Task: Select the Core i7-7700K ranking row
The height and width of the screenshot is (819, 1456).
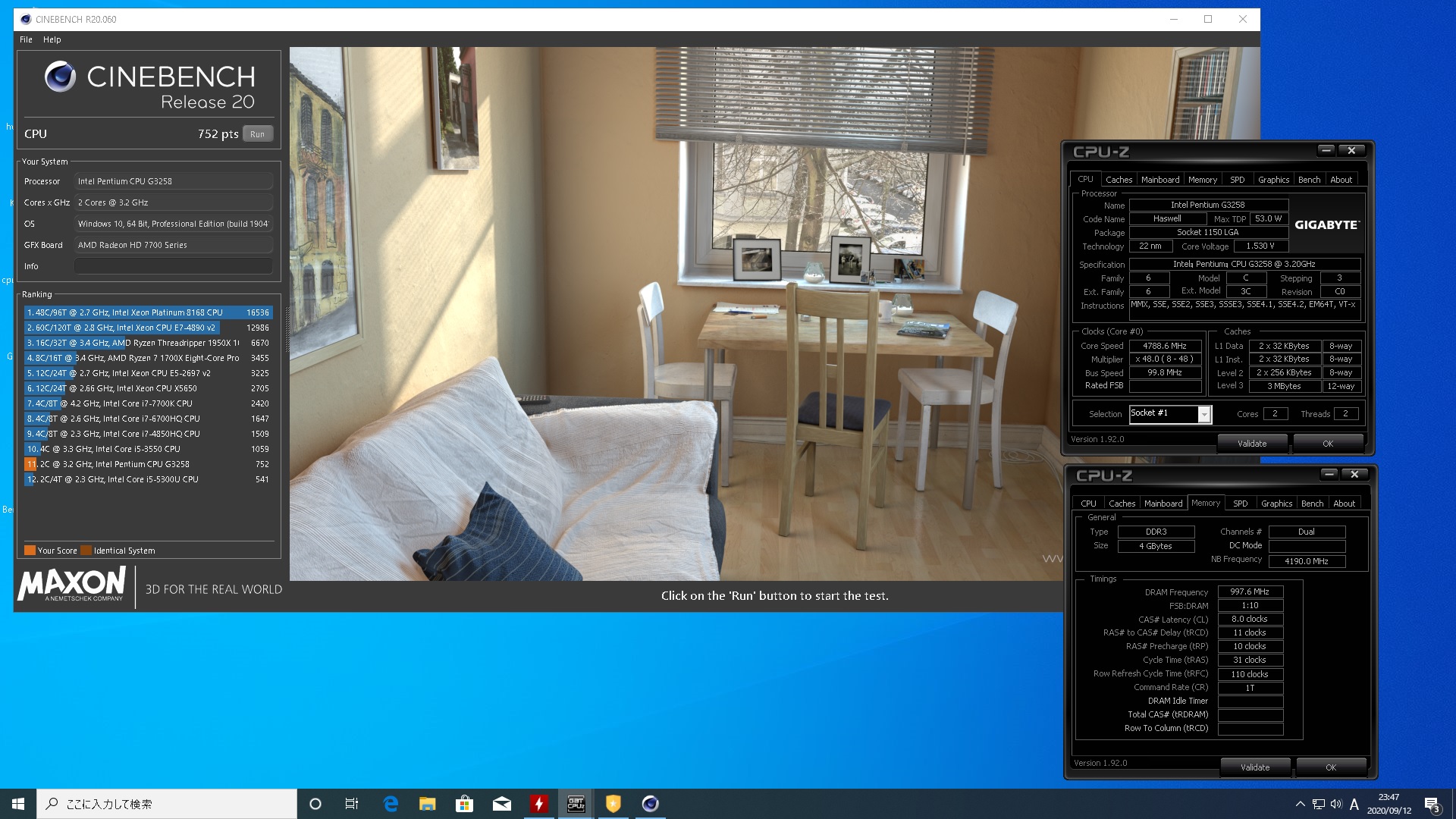Action: point(148,403)
